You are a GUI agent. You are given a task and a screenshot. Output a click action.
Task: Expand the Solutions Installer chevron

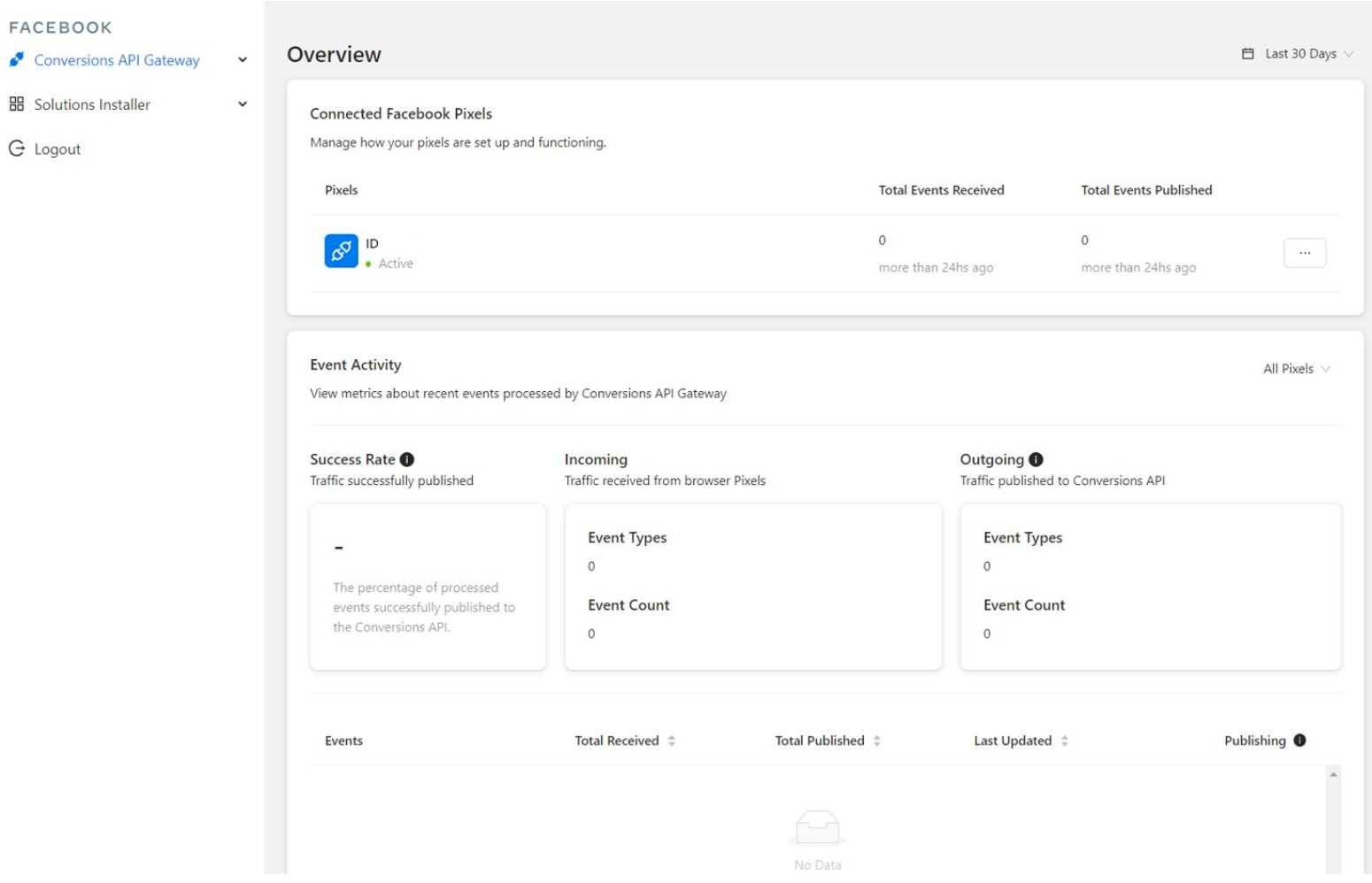[243, 104]
